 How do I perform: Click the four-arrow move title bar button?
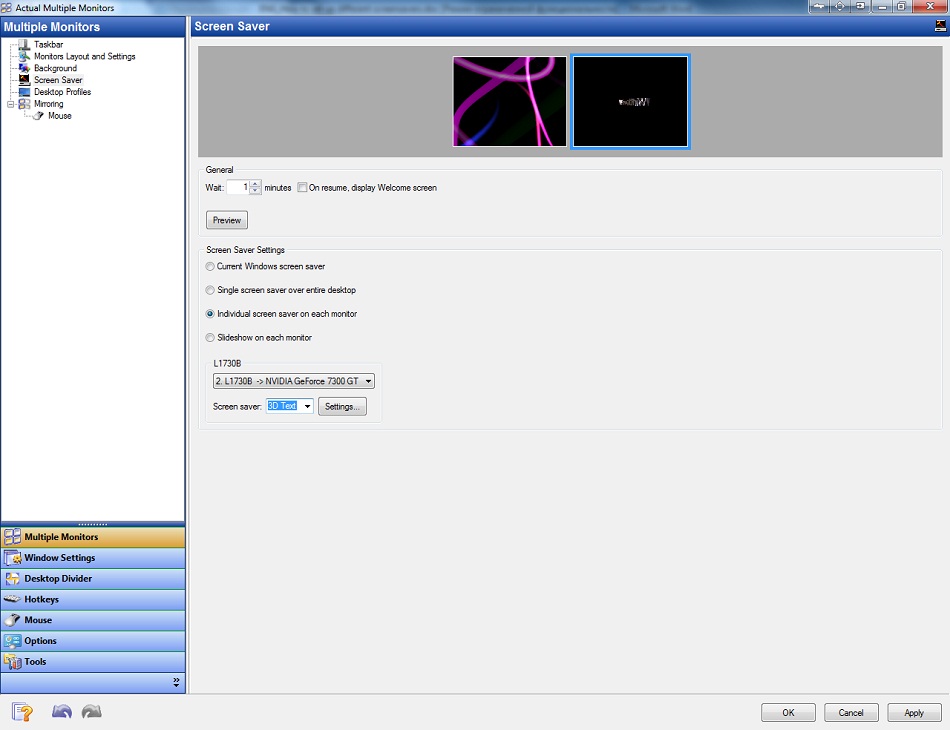tap(840, 6)
